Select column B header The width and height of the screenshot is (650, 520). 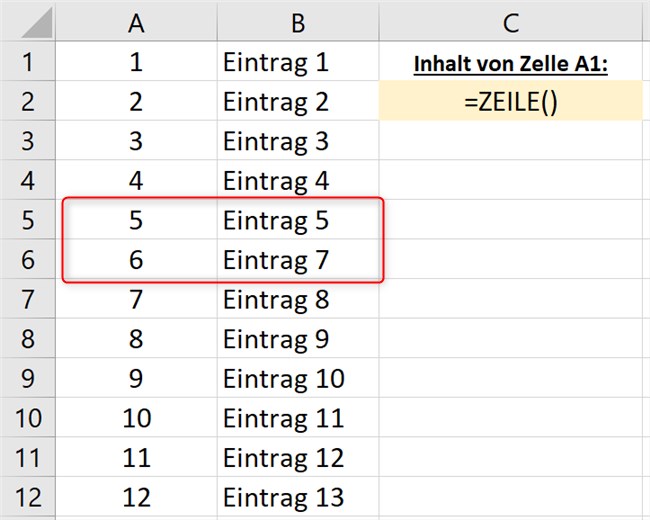click(x=298, y=21)
